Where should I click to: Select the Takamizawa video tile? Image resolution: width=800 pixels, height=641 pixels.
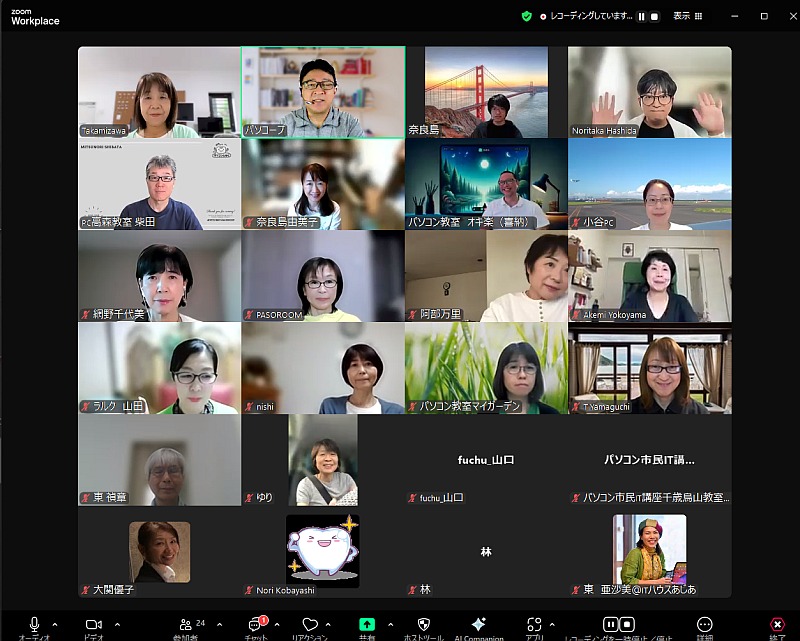click(159, 92)
